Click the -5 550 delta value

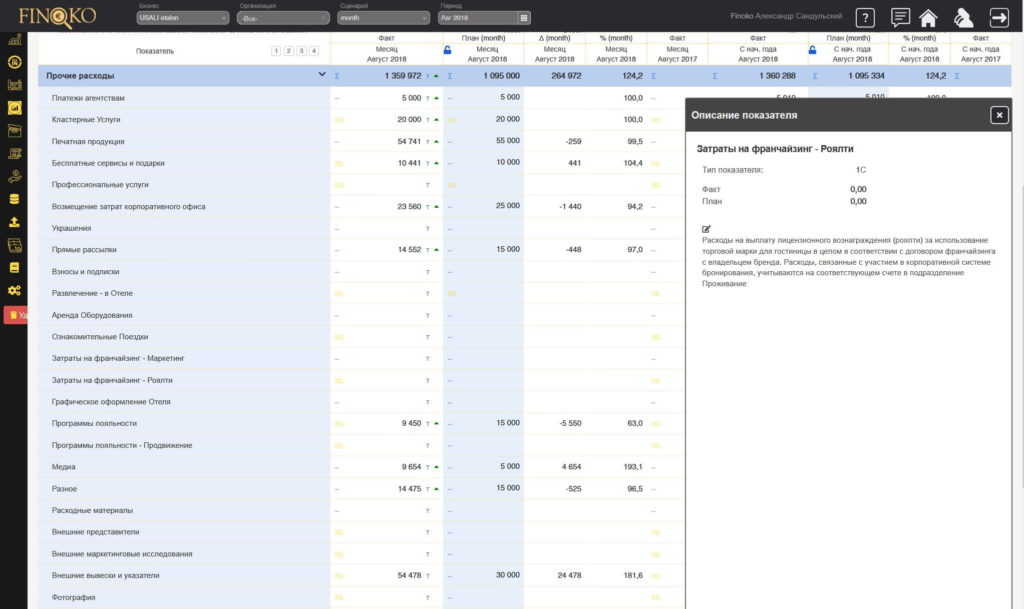[570, 423]
